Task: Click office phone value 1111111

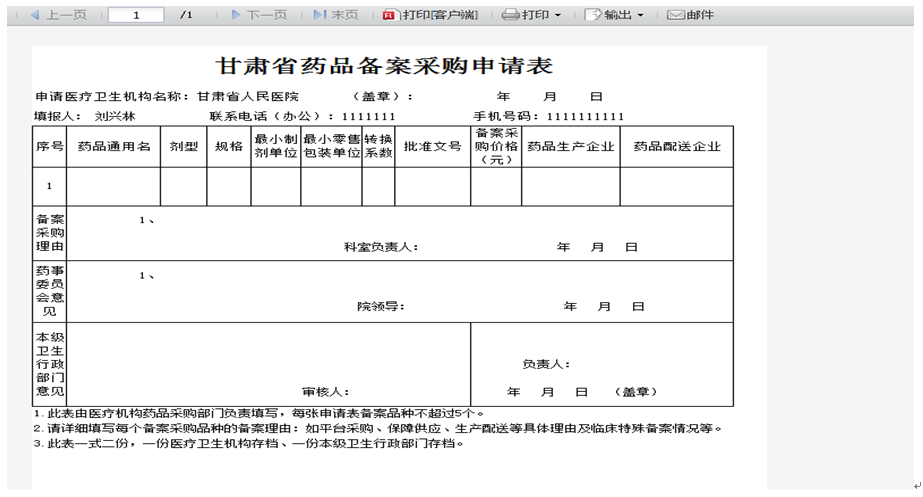Action: click(368, 117)
